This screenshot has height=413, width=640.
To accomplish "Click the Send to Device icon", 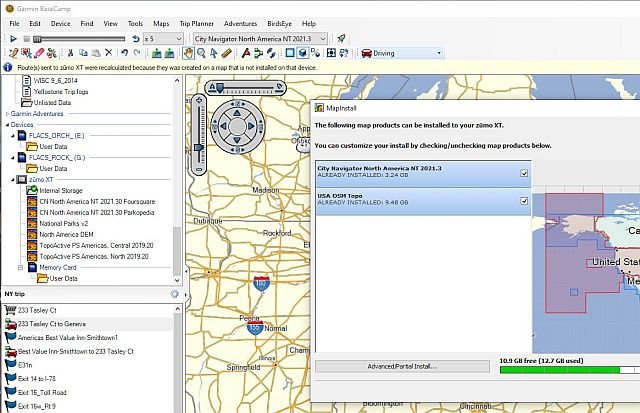I will 156,53.
